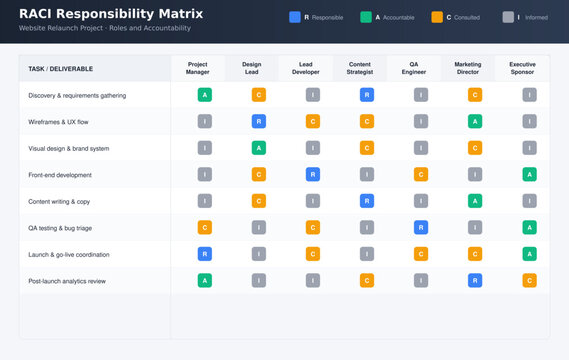The image size is (569, 360).
Task: Click the Visual design & brand system label
Action: (x=69, y=148)
